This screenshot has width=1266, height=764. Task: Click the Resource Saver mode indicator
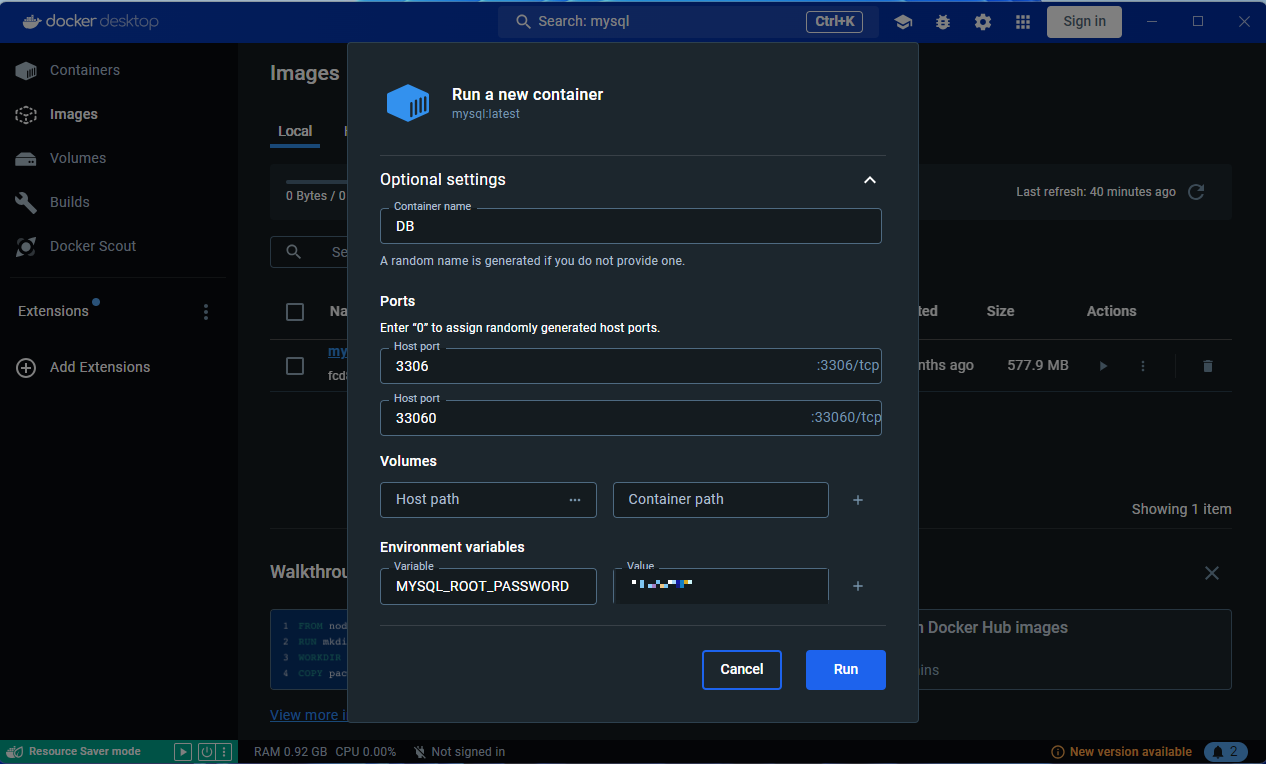coord(84,752)
